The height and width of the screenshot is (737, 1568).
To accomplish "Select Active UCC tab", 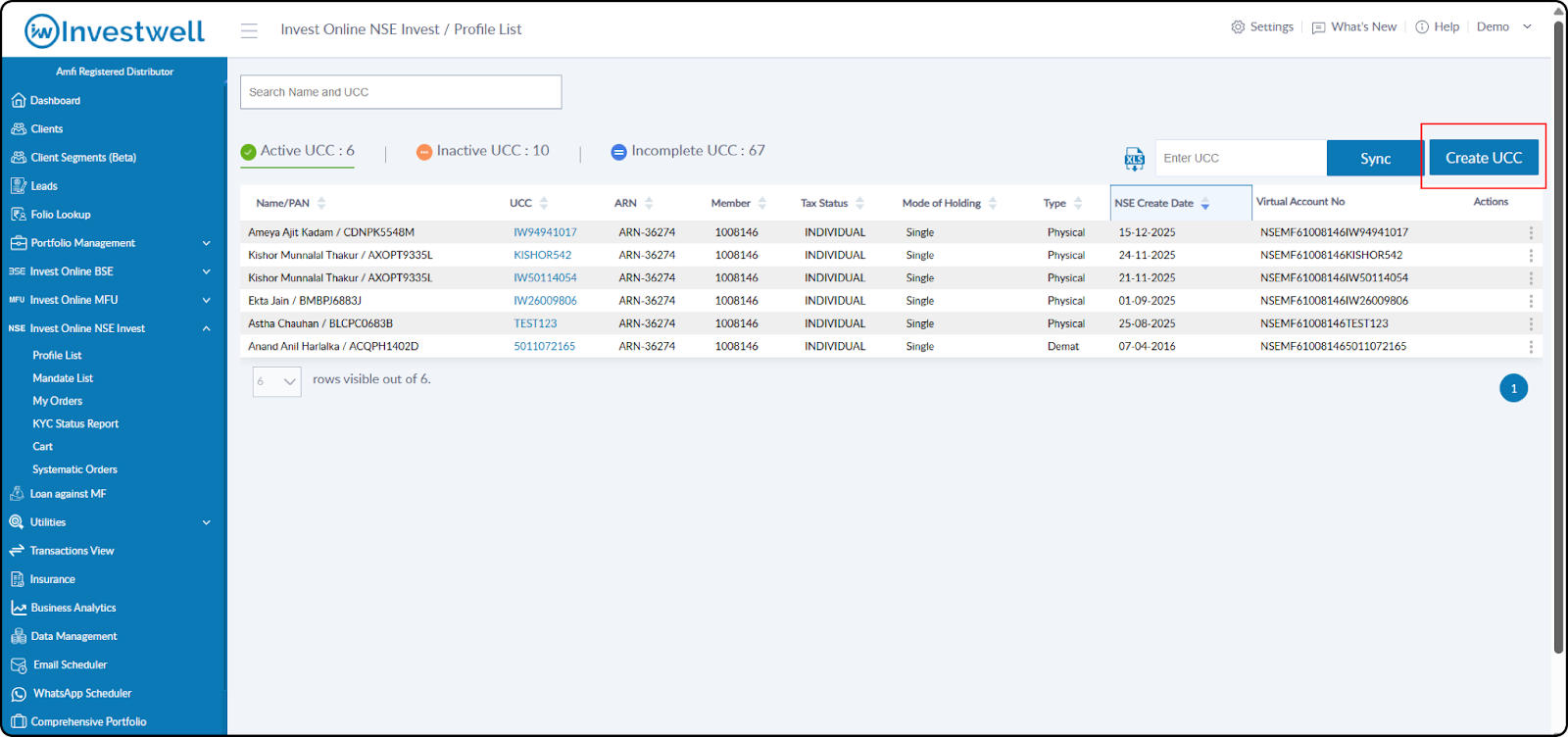I will pyautogui.click(x=298, y=151).
